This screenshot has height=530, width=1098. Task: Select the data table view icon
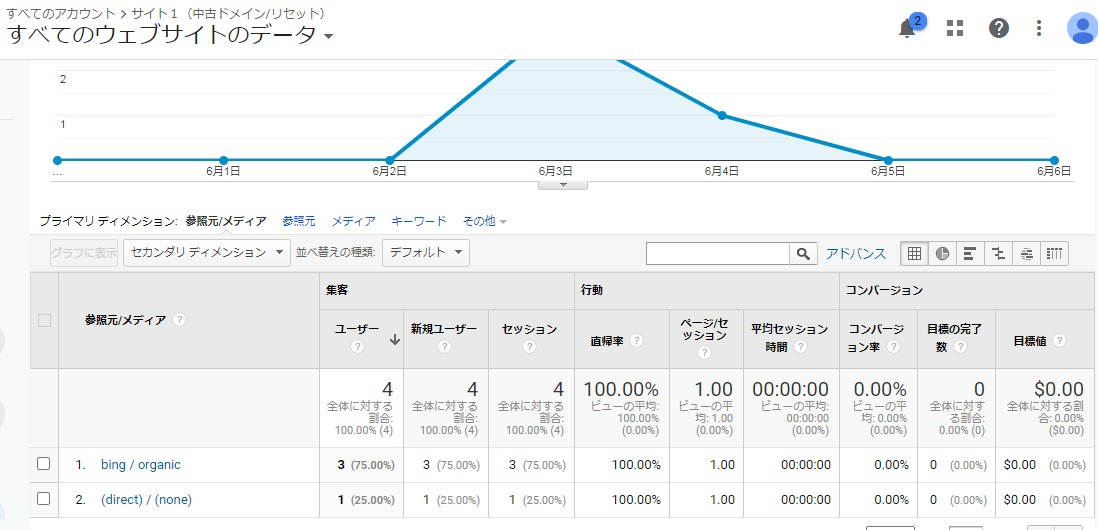pos(914,254)
